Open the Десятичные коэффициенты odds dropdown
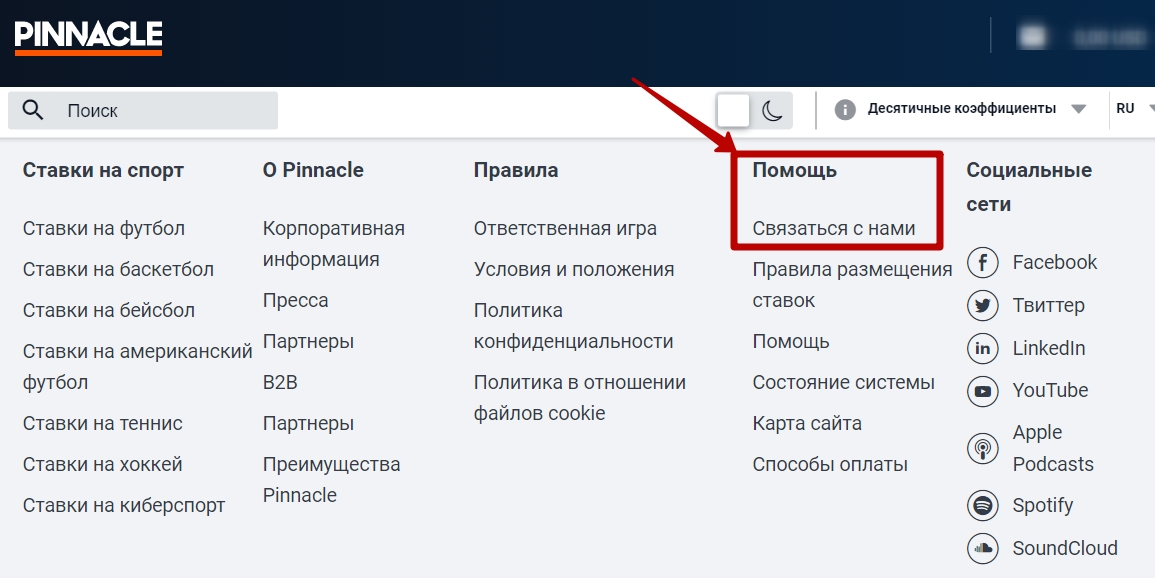The height and width of the screenshot is (578, 1155). click(977, 109)
